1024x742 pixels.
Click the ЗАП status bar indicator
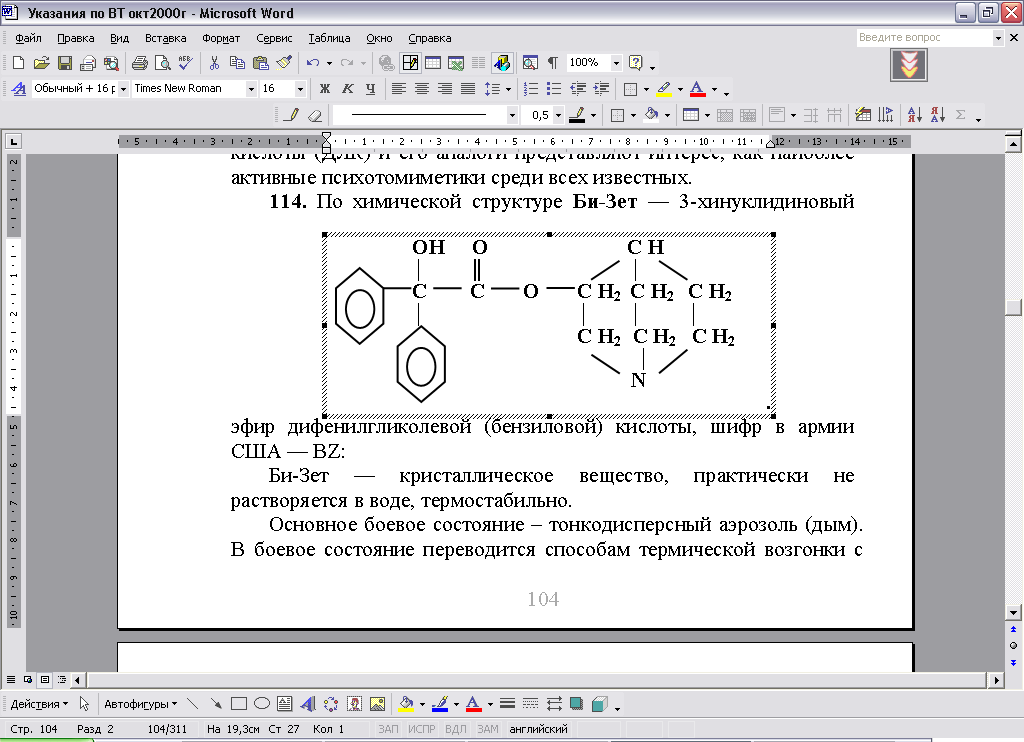(x=388, y=729)
